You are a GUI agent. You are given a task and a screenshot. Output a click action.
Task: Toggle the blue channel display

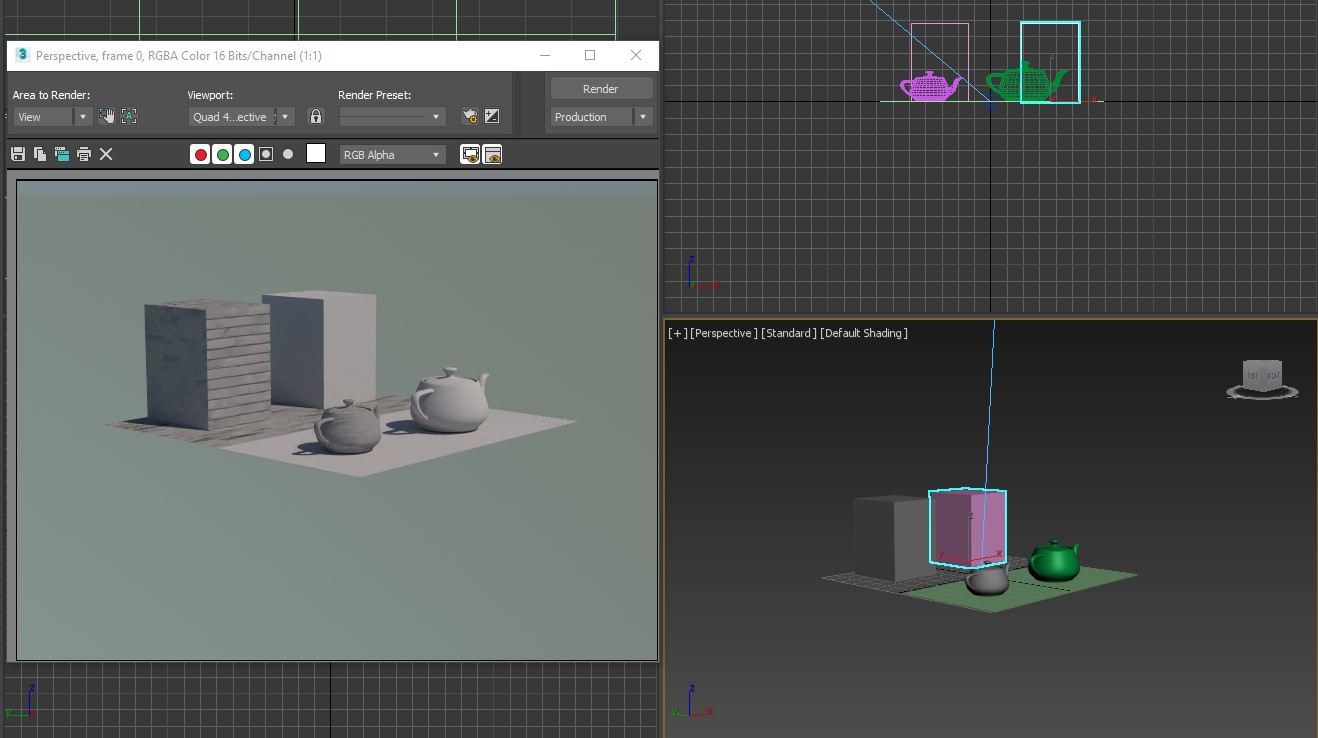pyautogui.click(x=244, y=155)
